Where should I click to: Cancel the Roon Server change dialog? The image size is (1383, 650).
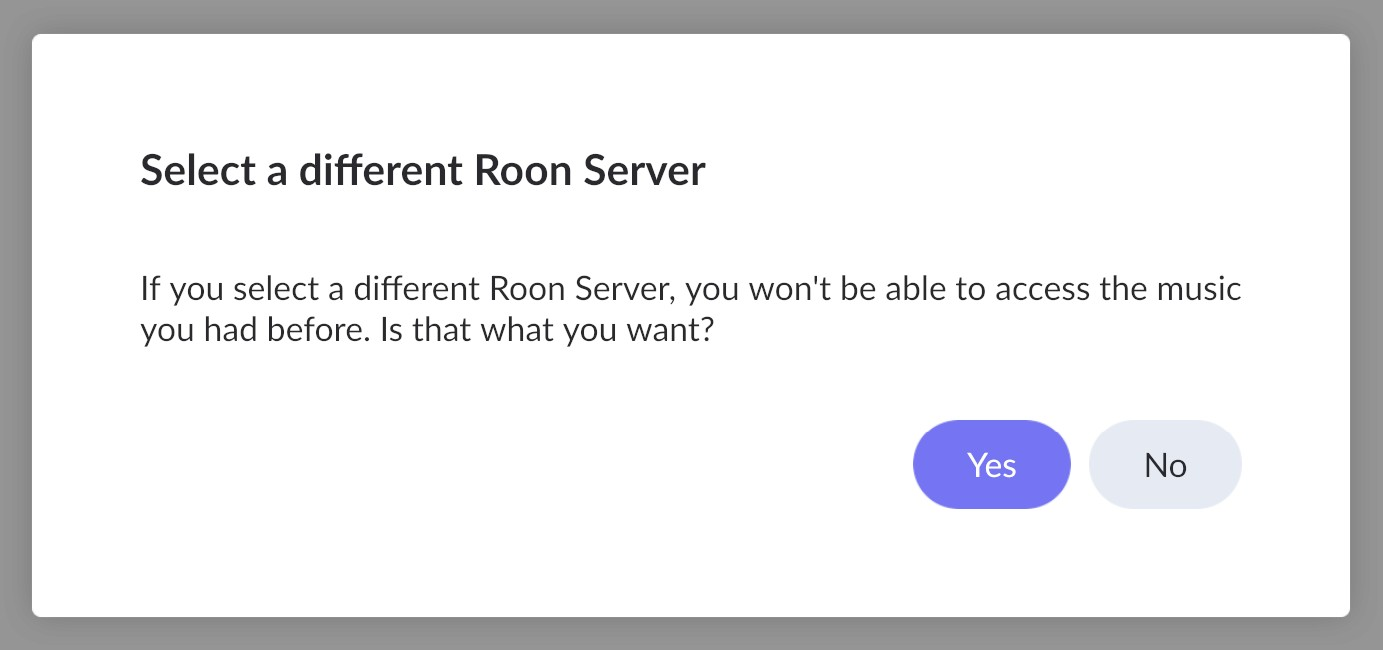[1165, 465]
